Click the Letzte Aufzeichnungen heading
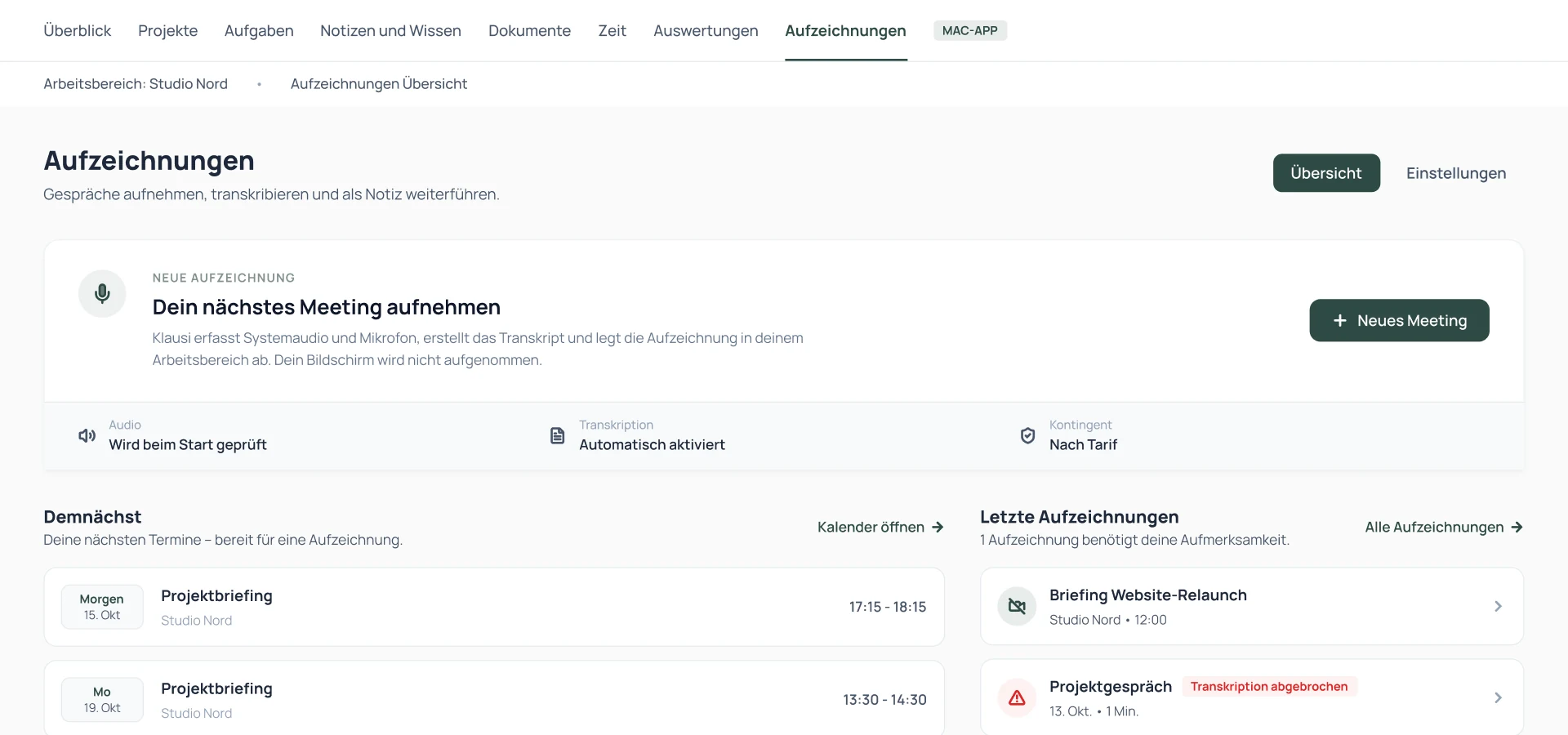The image size is (1568, 735). [1080, 517]
